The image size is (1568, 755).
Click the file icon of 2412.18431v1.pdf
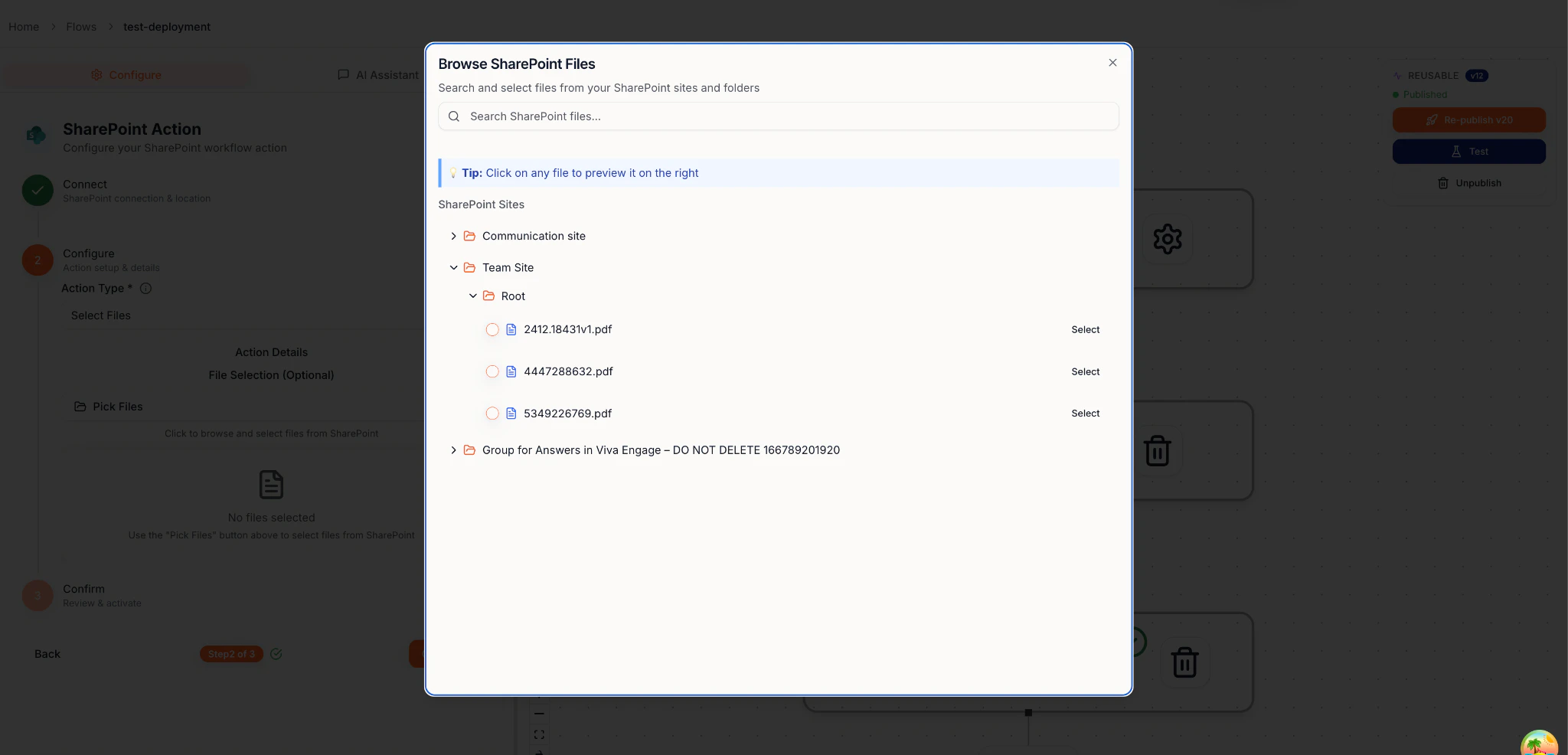coord(511,329)
